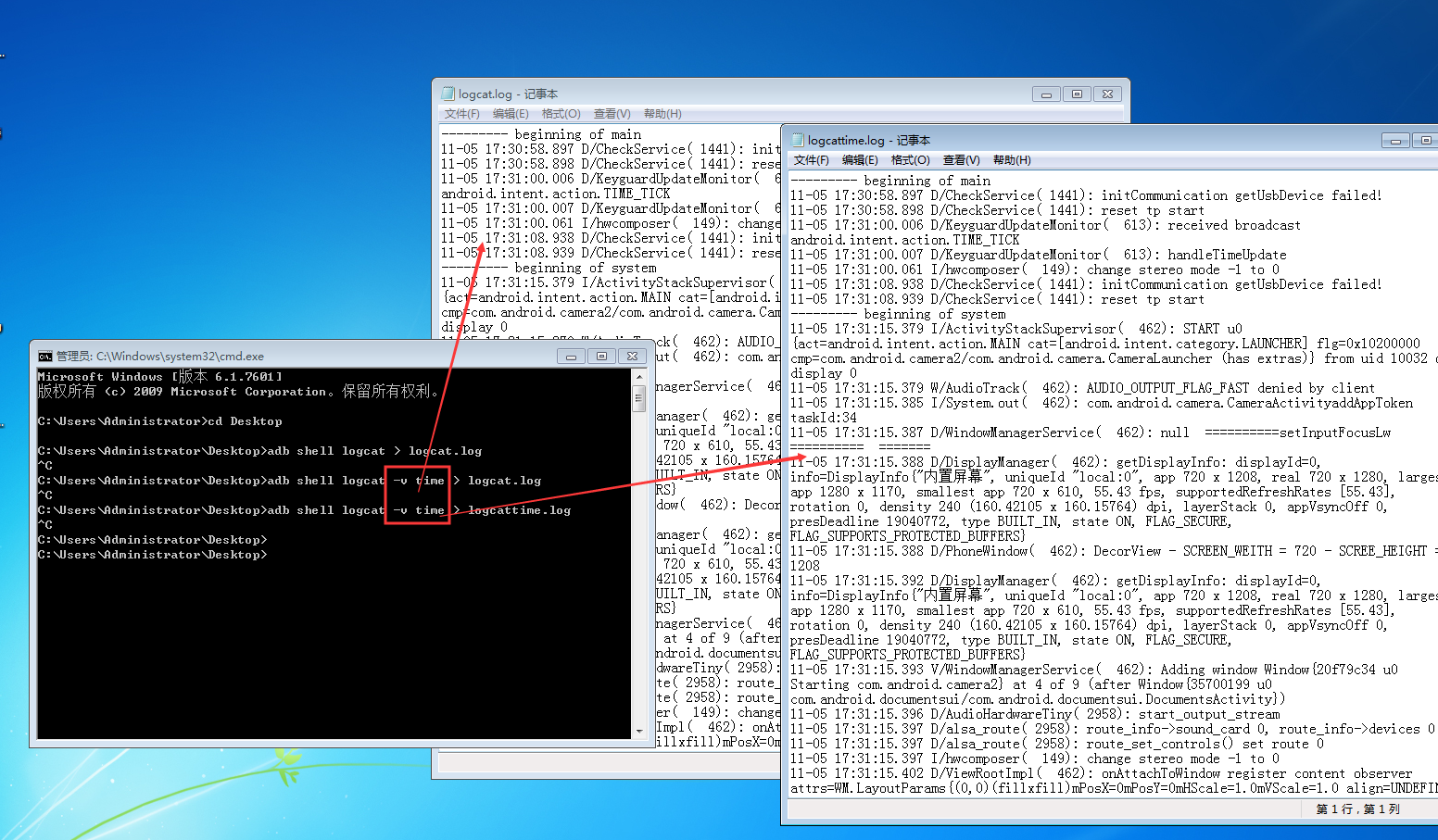
Task: Maximize the logcat.log Notepad window
Action: click(1076, 94)
